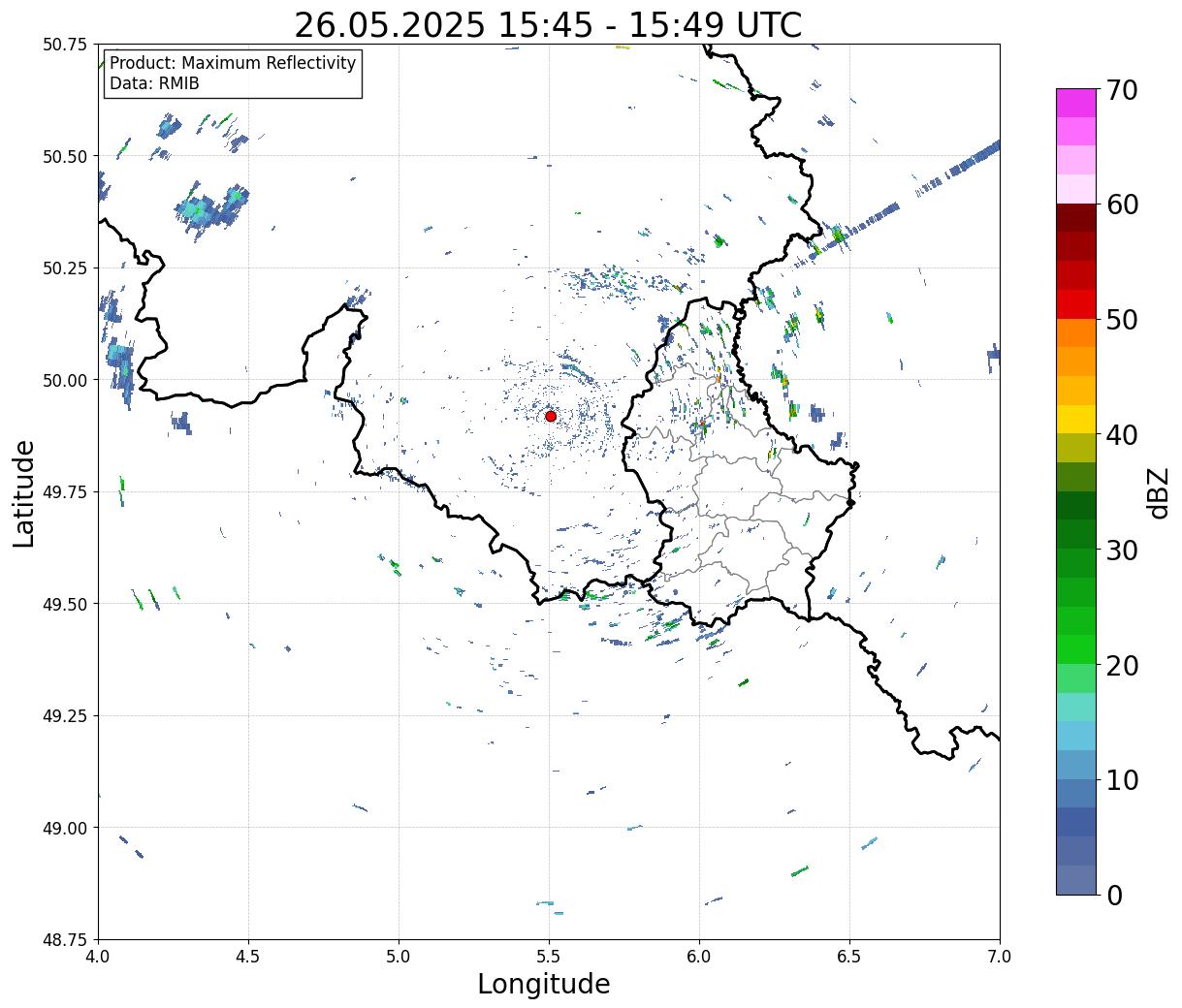Click the longitude tick label '7.0'
The height and width of the screenshot is (1008, 1182).
1000,957
